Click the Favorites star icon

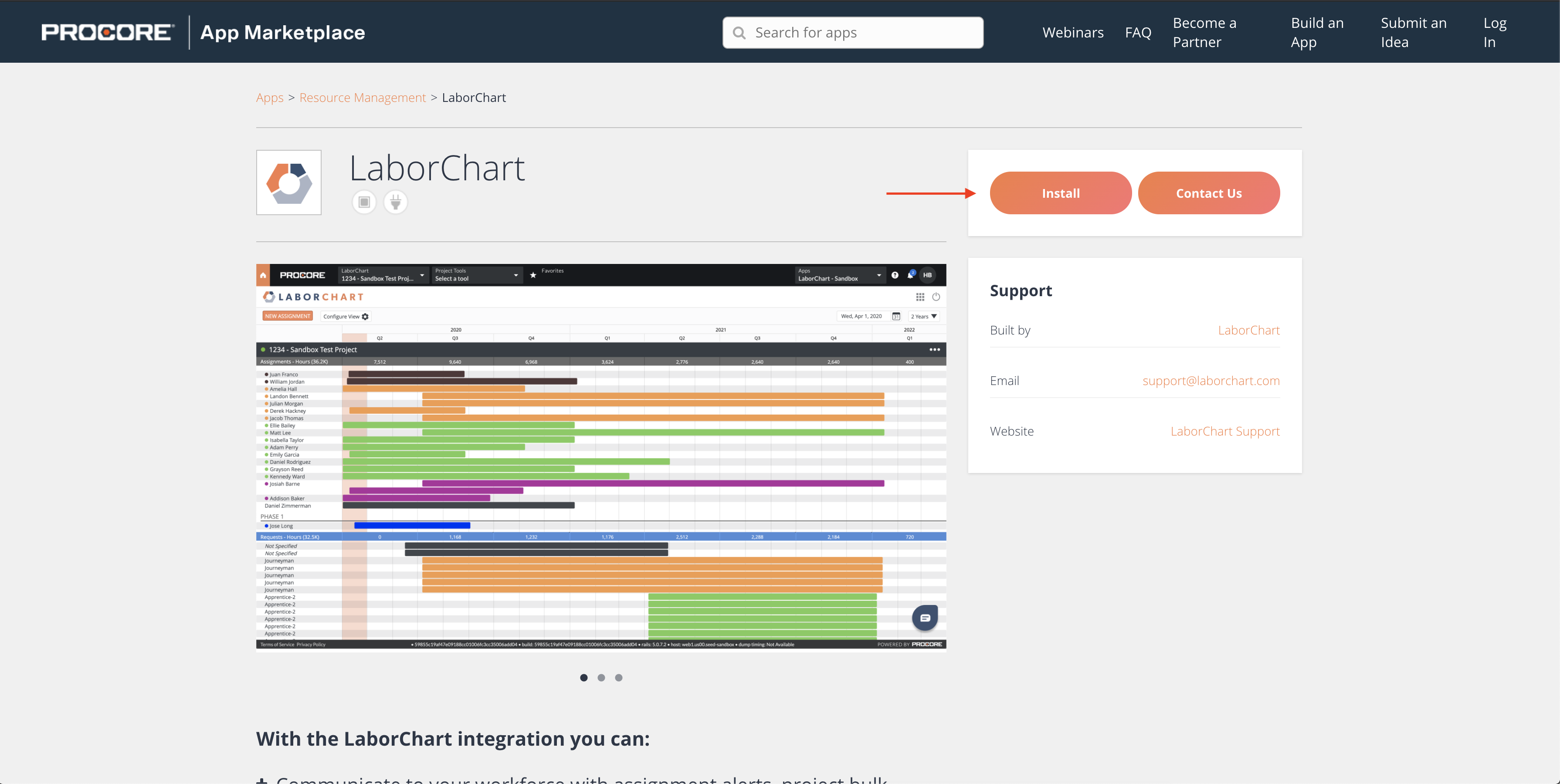pyautogui.click(x=533, y=275)
